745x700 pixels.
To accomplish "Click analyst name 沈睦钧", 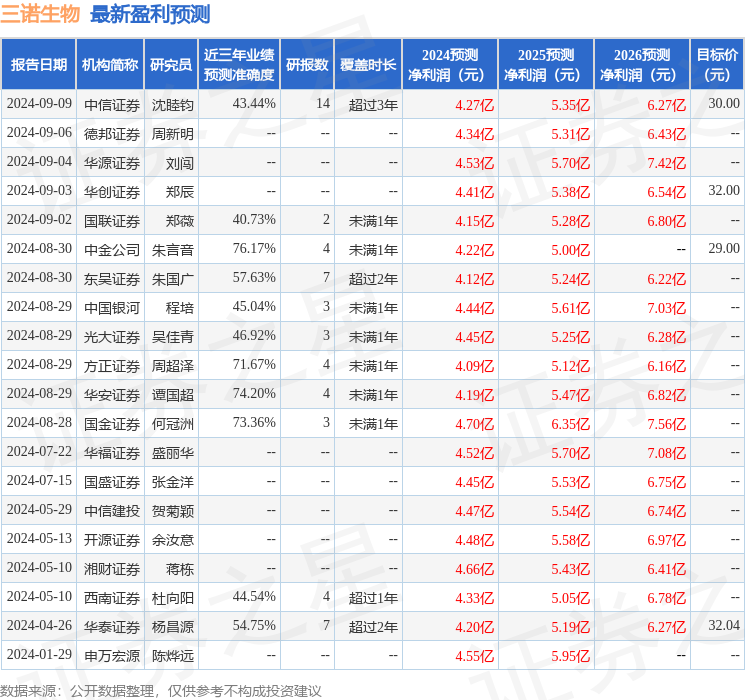I will [x=172, y=105].
